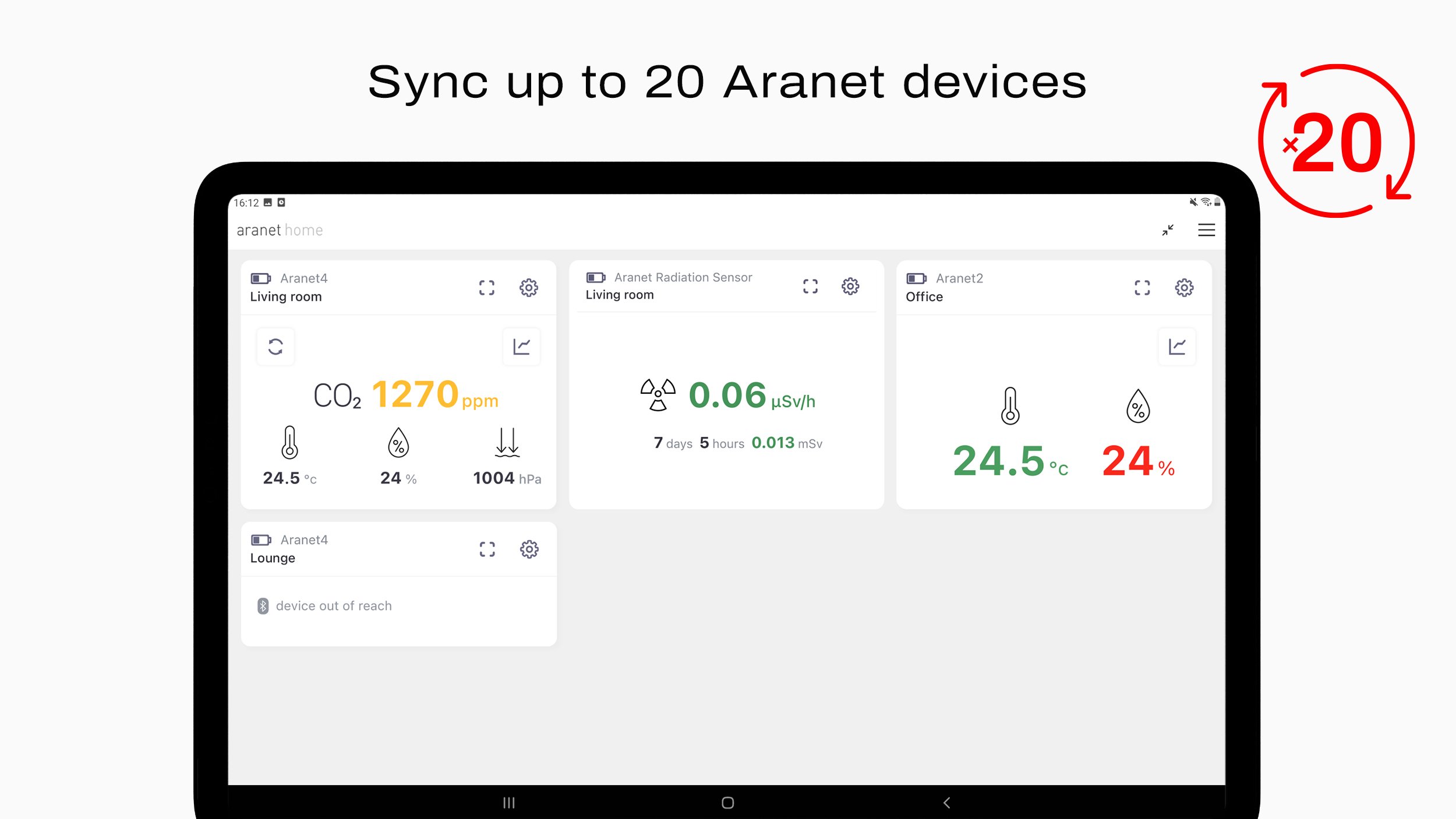Open Aranet2 Office settings gear

tap(1183, 287)
